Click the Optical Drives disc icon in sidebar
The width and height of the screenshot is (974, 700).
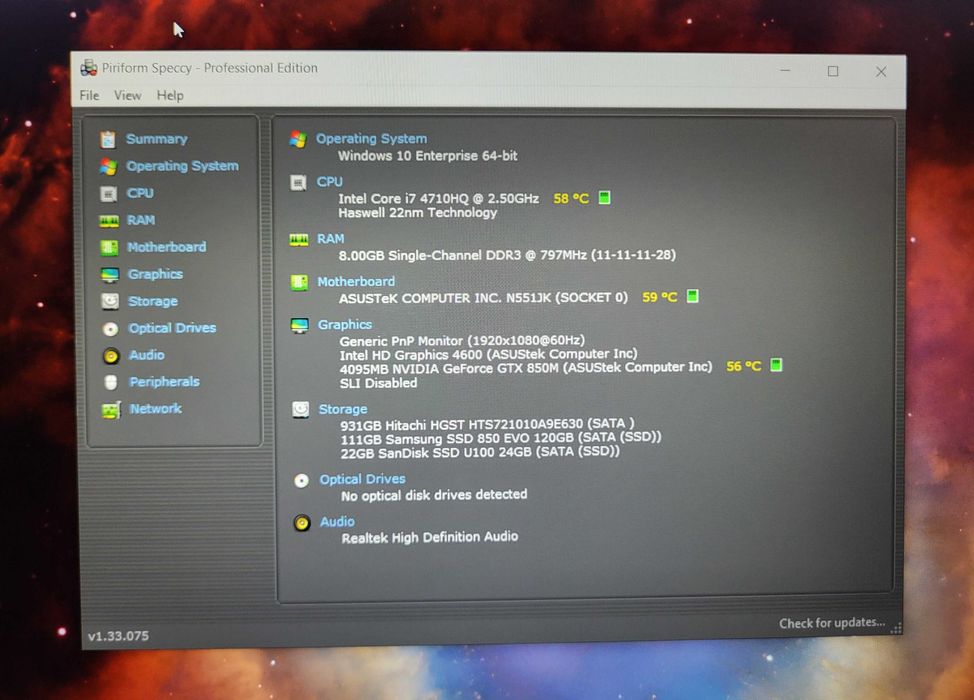click(111, 329)
